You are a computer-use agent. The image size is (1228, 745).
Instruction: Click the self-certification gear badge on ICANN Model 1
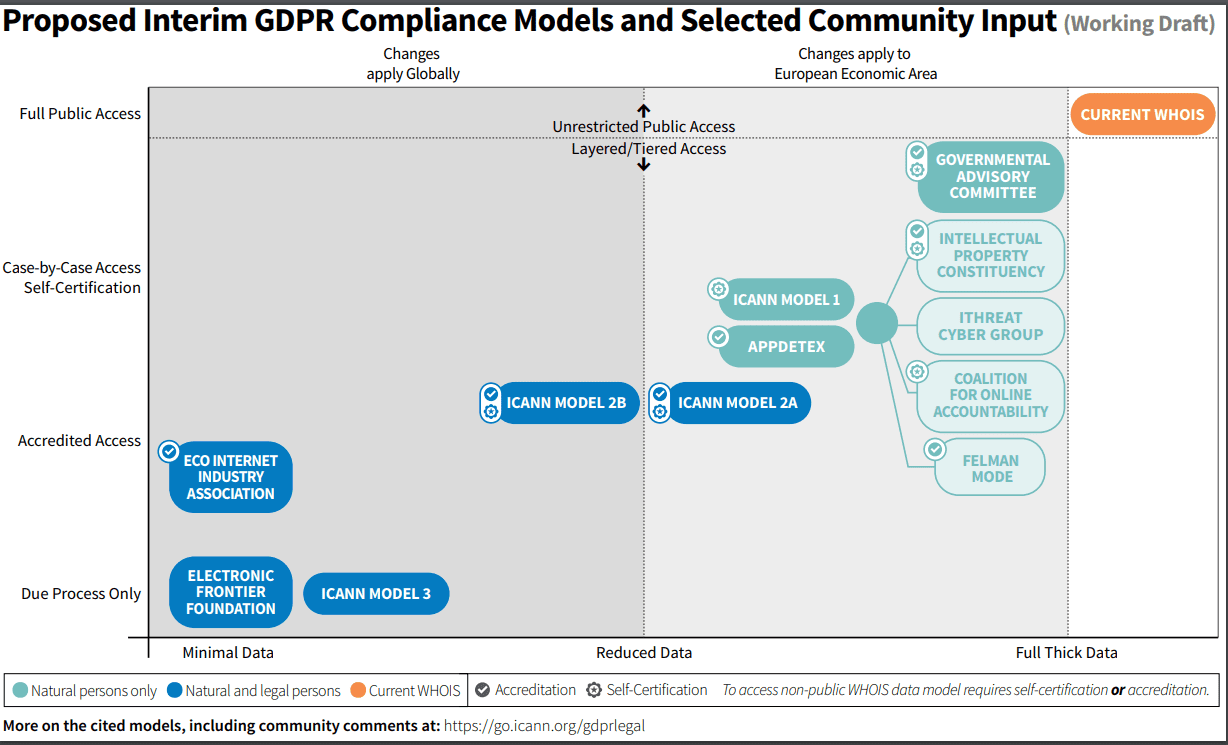pos(717,289)
